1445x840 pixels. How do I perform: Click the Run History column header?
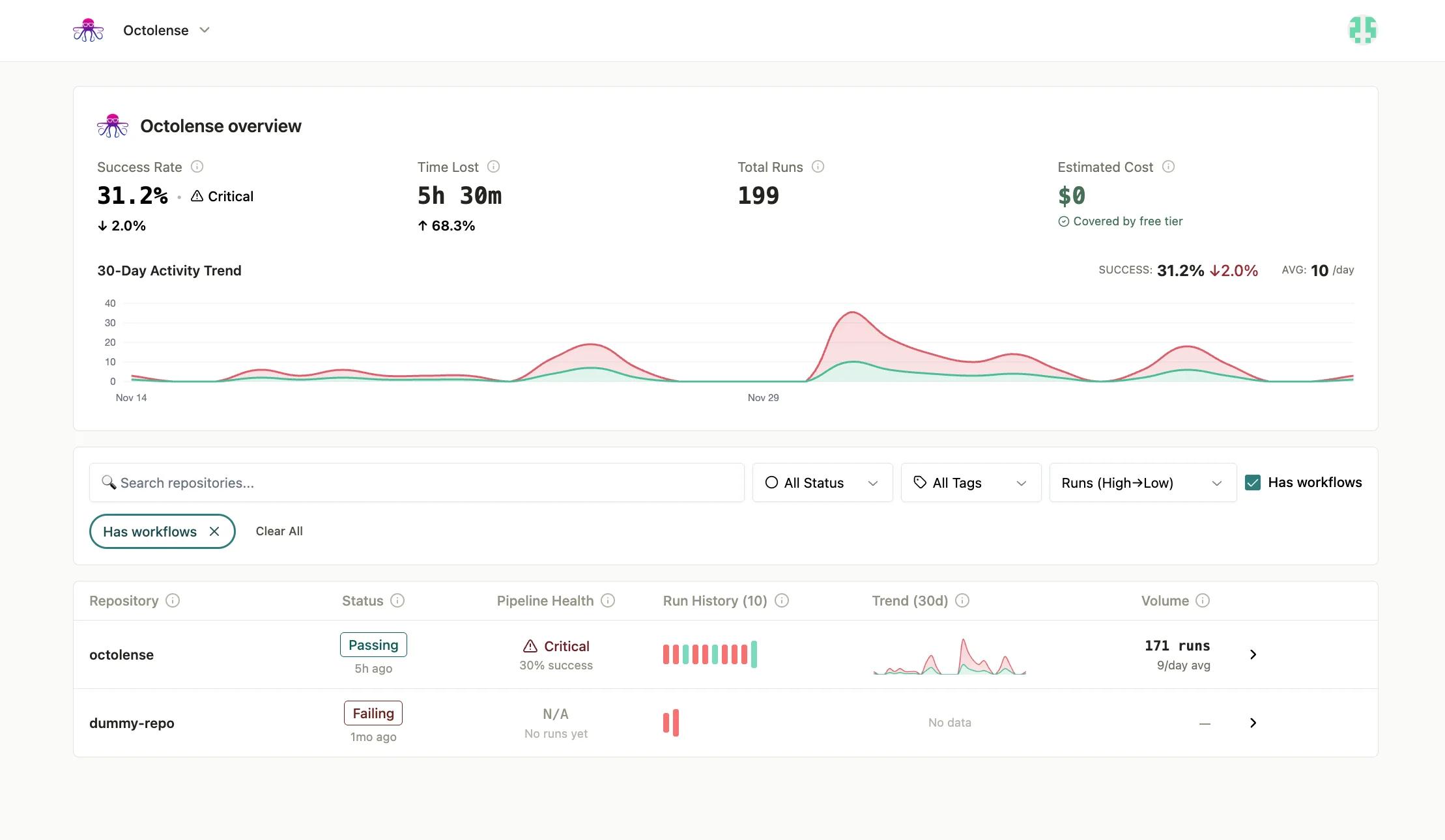[715, 600]
